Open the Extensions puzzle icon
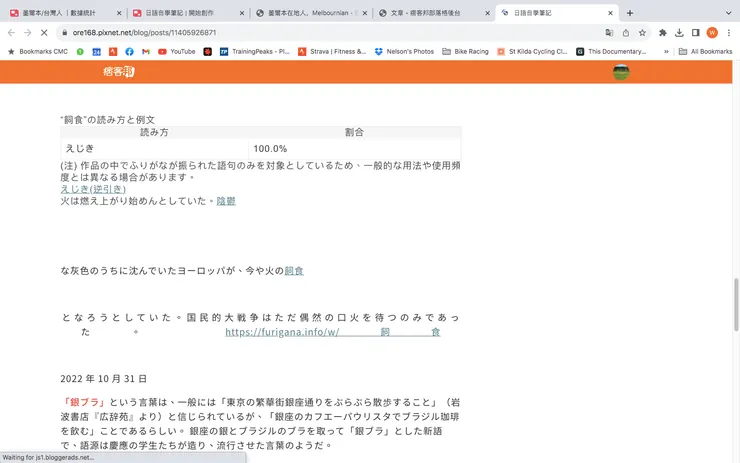The width and height of the screenshot is (740, 463). click(663, 33)
